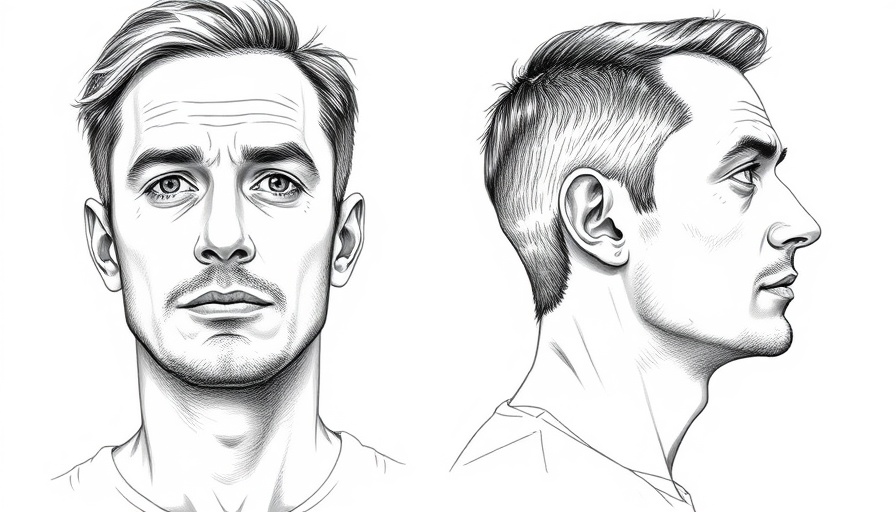Select the front-facing portrait sketch
Image resolution: width=896 pixels, height=512 pixels.
pyautogui.click(x=229, y=256)
